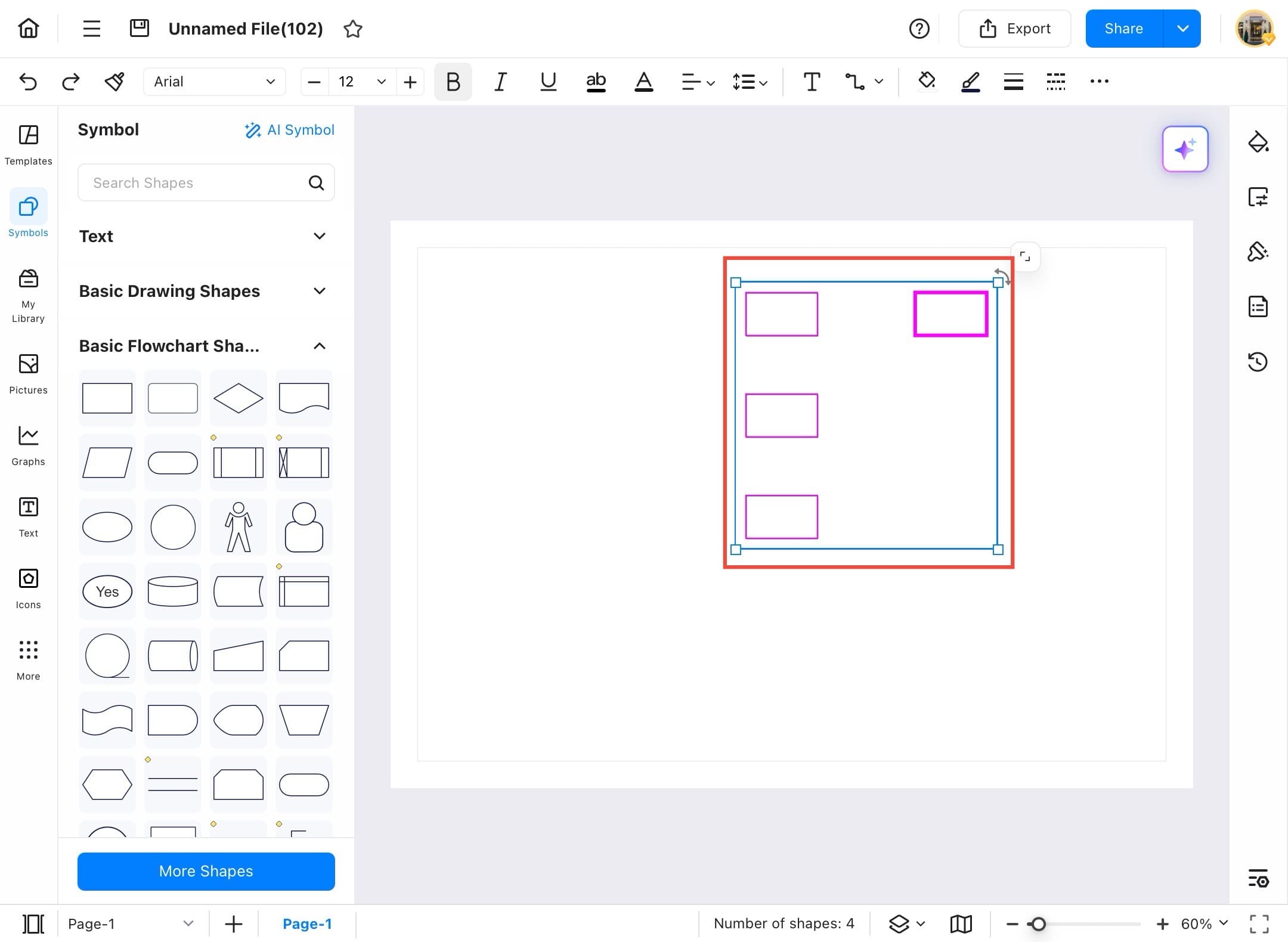Open the Arial font family dropdown
Viewport: 1288px width, 942px height.
[214, 82]
